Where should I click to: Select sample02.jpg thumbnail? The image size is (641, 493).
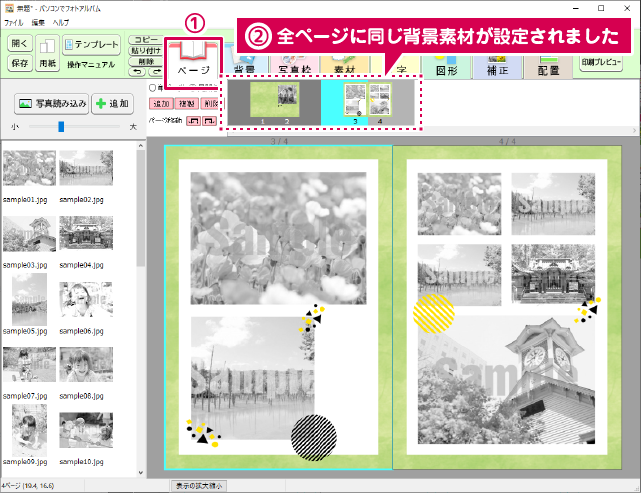point(86,168)
